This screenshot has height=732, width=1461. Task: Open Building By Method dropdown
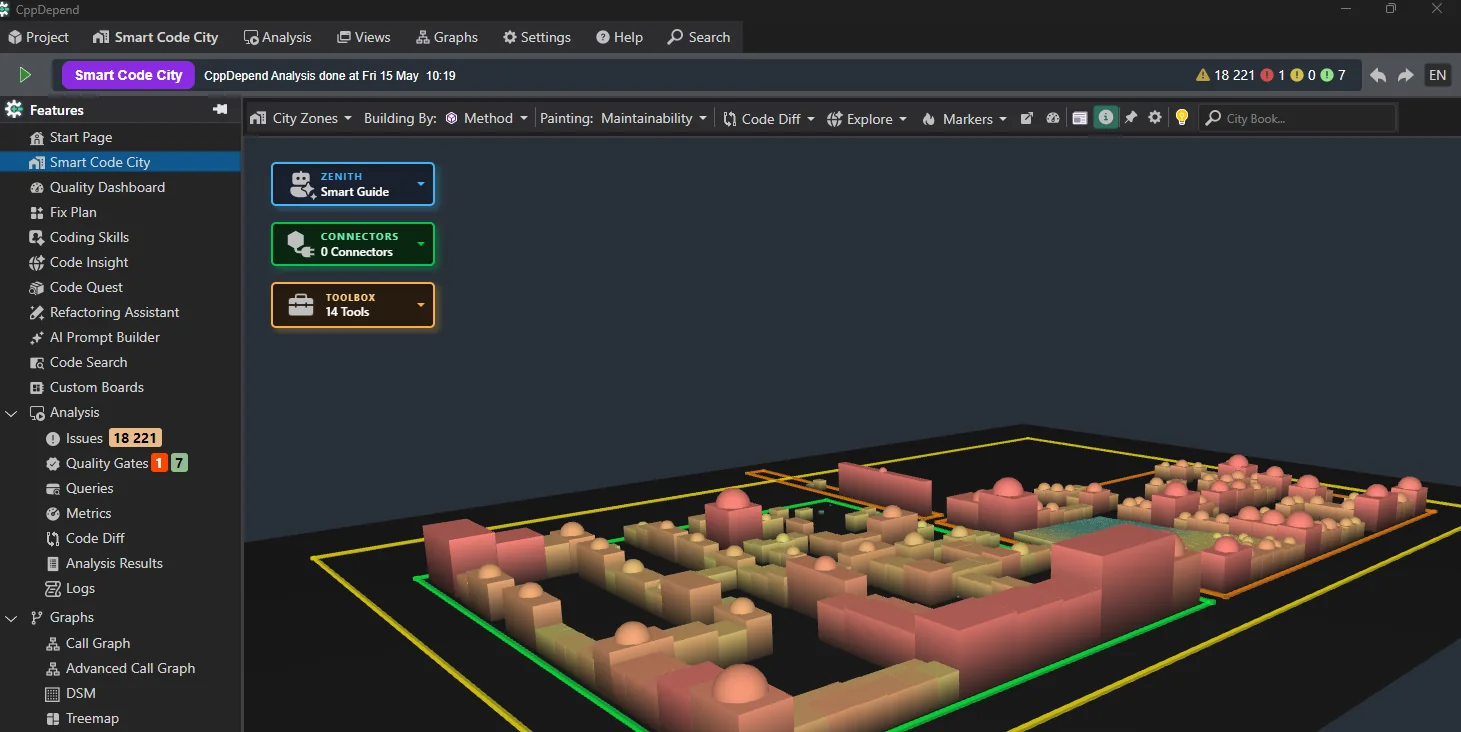tap(486, 118)
